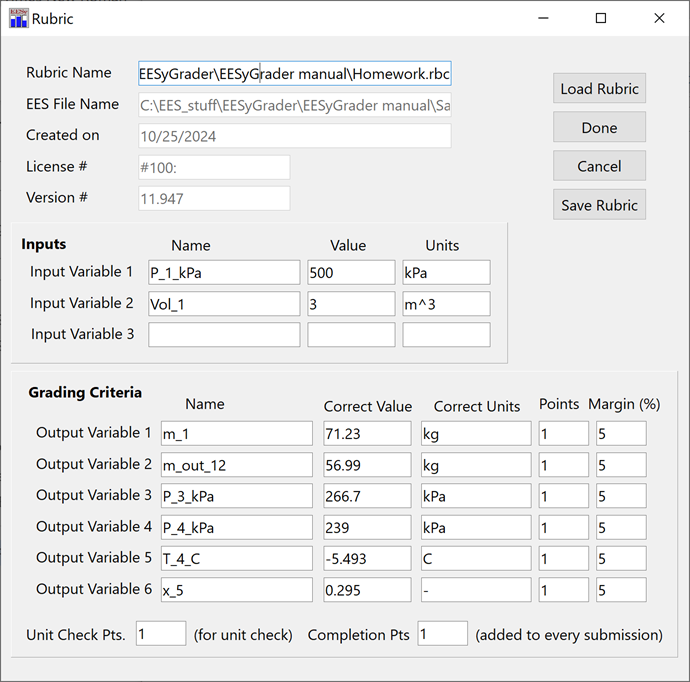Click the Unit Check Pts. field
Viewport: 690px width, 682px height.
point(161,634)
